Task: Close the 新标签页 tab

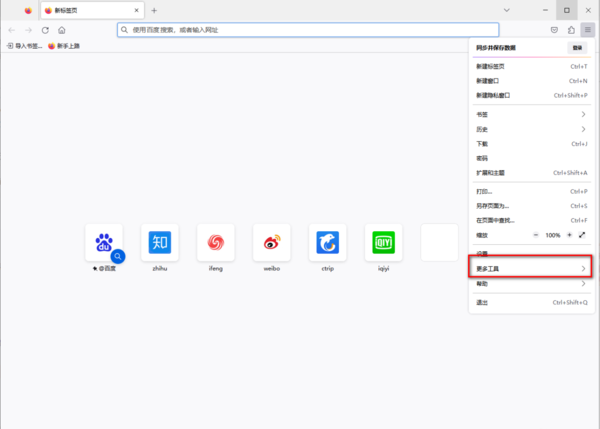Action: 137,10
